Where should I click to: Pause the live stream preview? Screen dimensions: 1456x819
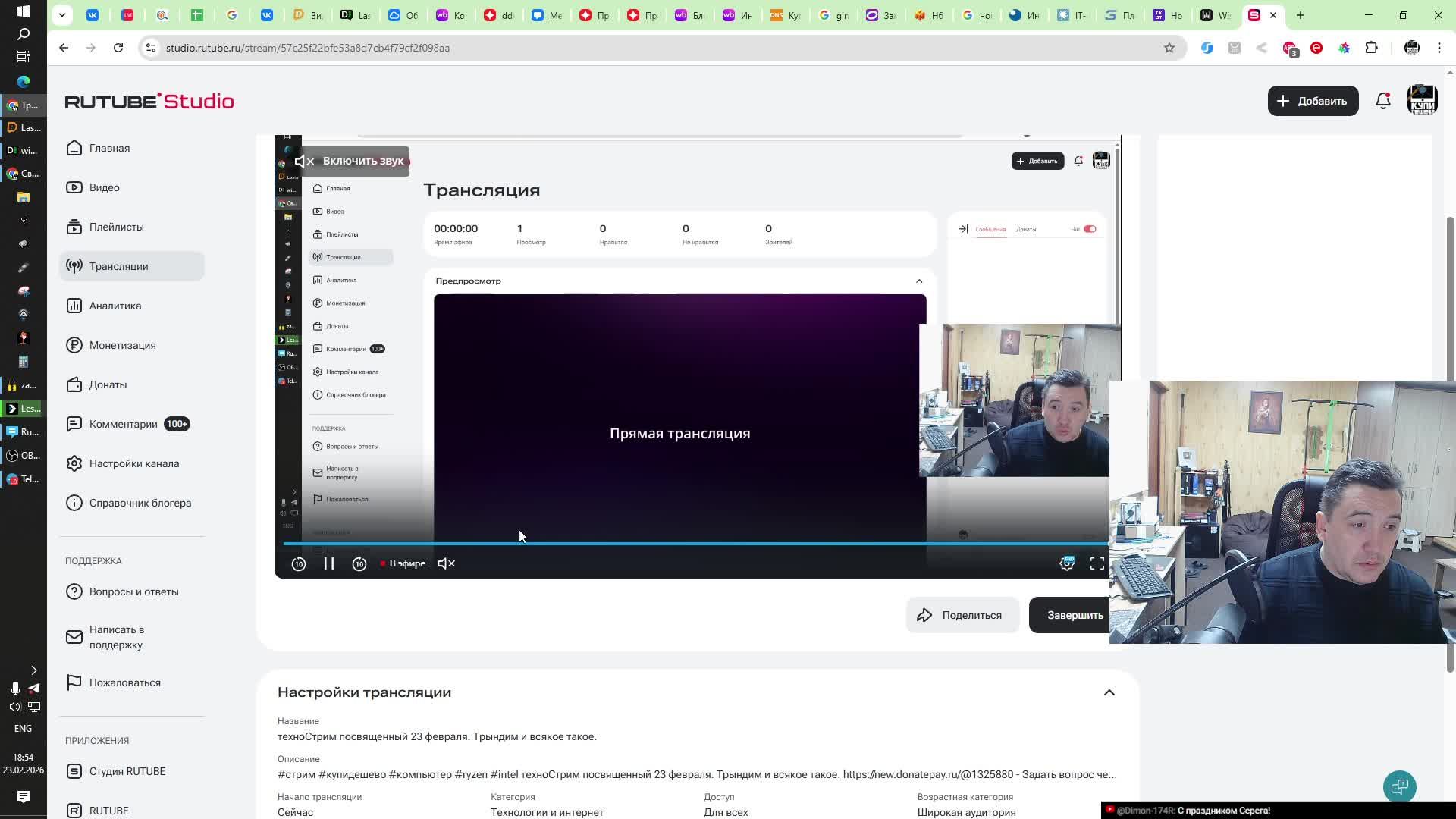329,563
